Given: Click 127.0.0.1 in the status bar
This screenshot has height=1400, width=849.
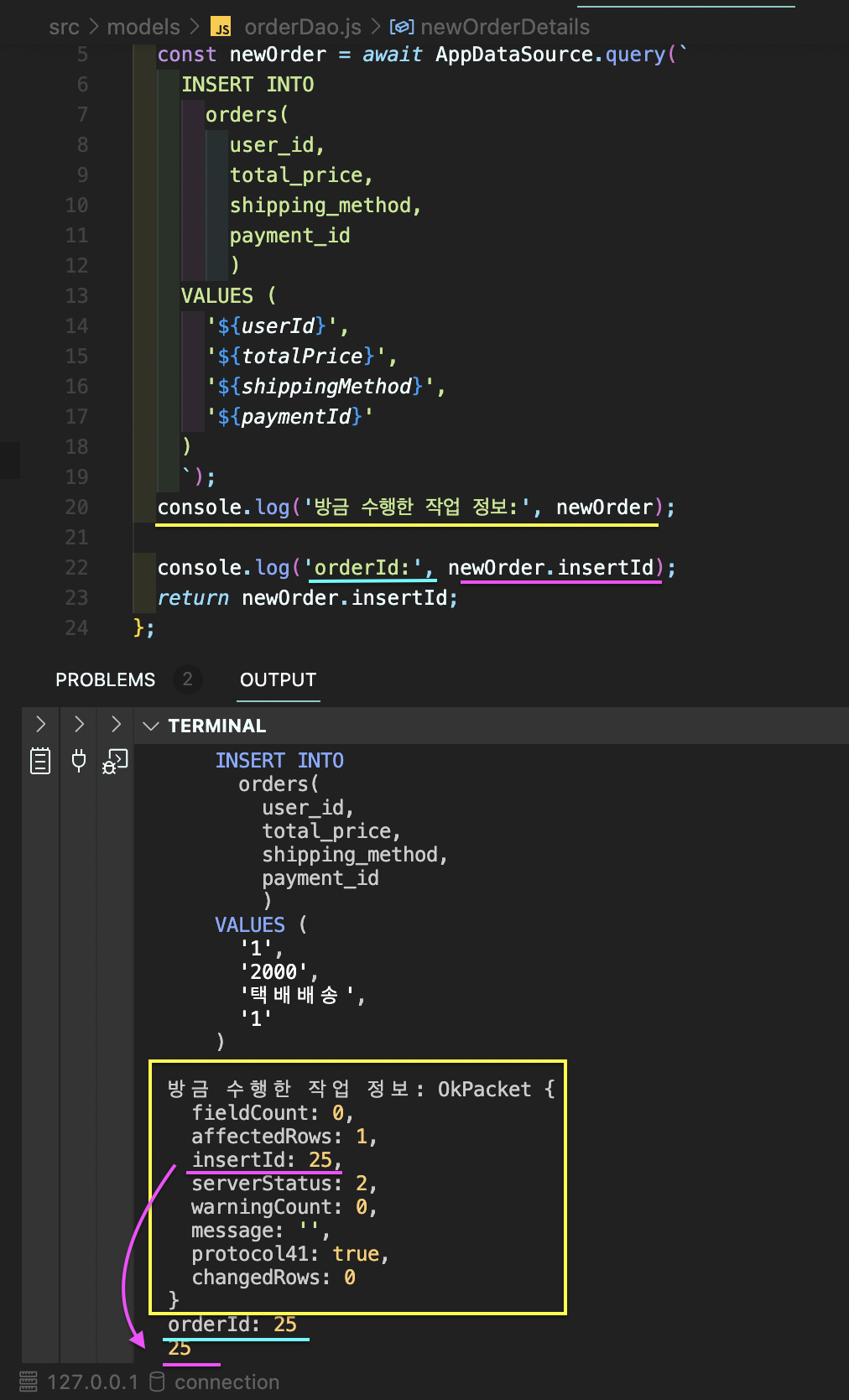Looking at the screenshot, I should click(92, 1382).
